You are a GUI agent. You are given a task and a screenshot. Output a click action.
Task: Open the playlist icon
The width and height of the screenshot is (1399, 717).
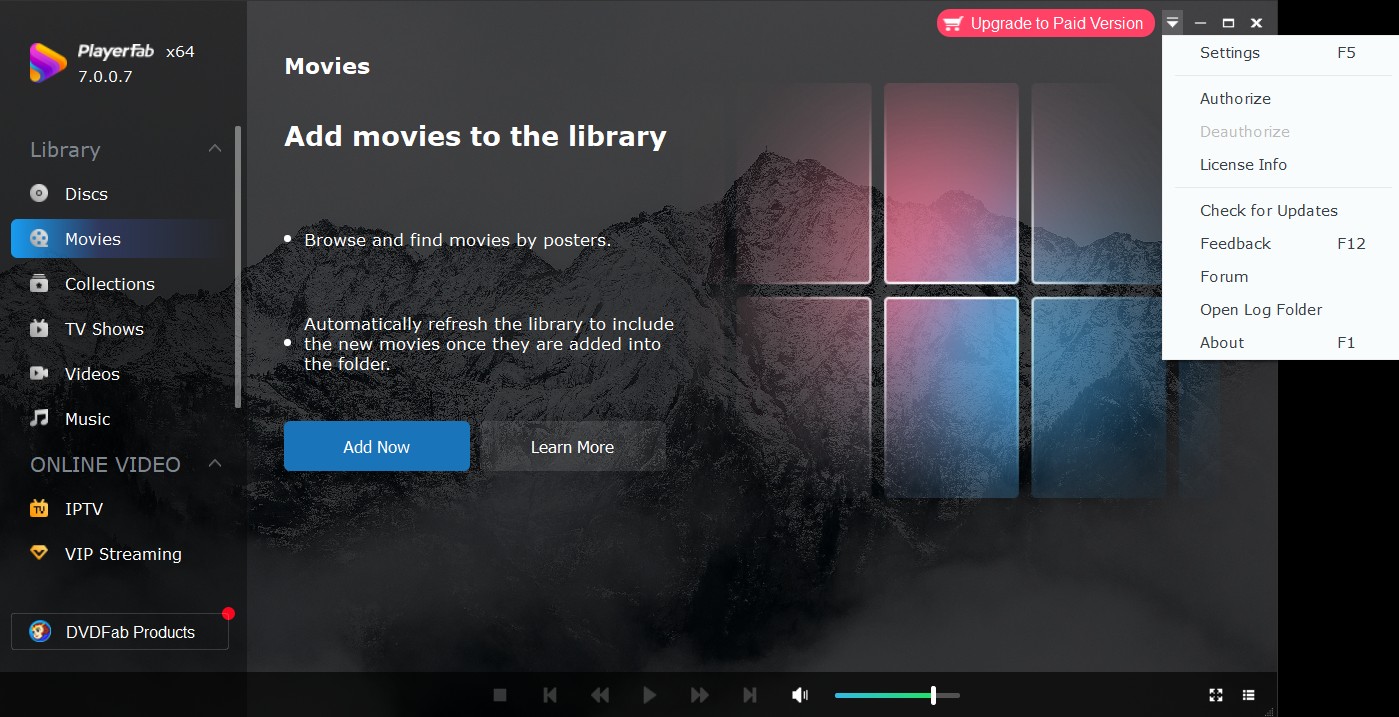(1249, 695)
